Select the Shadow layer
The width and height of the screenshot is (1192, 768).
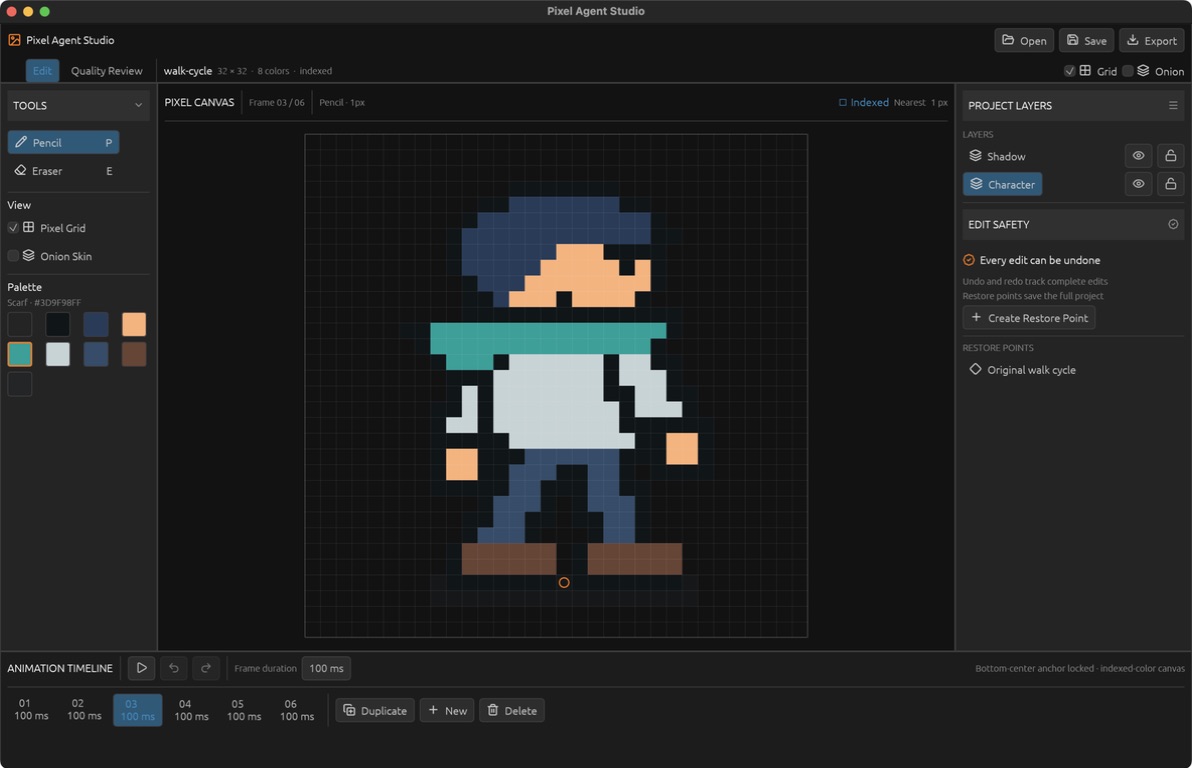click(997, 156)
